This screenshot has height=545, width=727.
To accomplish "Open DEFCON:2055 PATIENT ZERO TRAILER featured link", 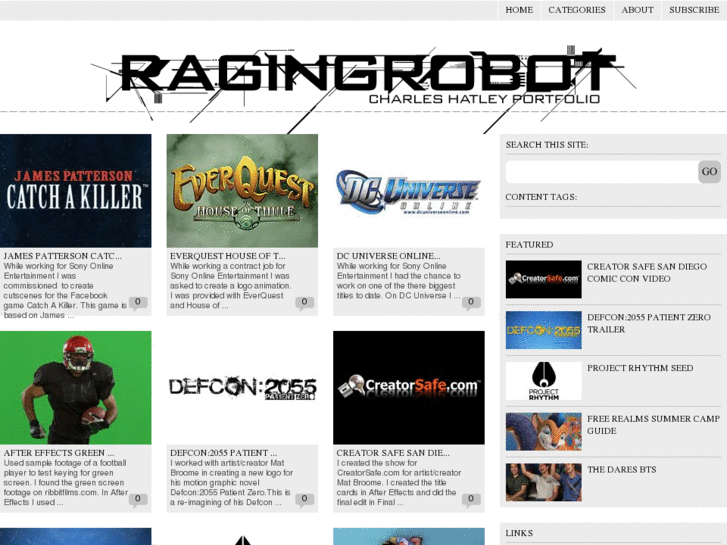I will tap(649, 323).
